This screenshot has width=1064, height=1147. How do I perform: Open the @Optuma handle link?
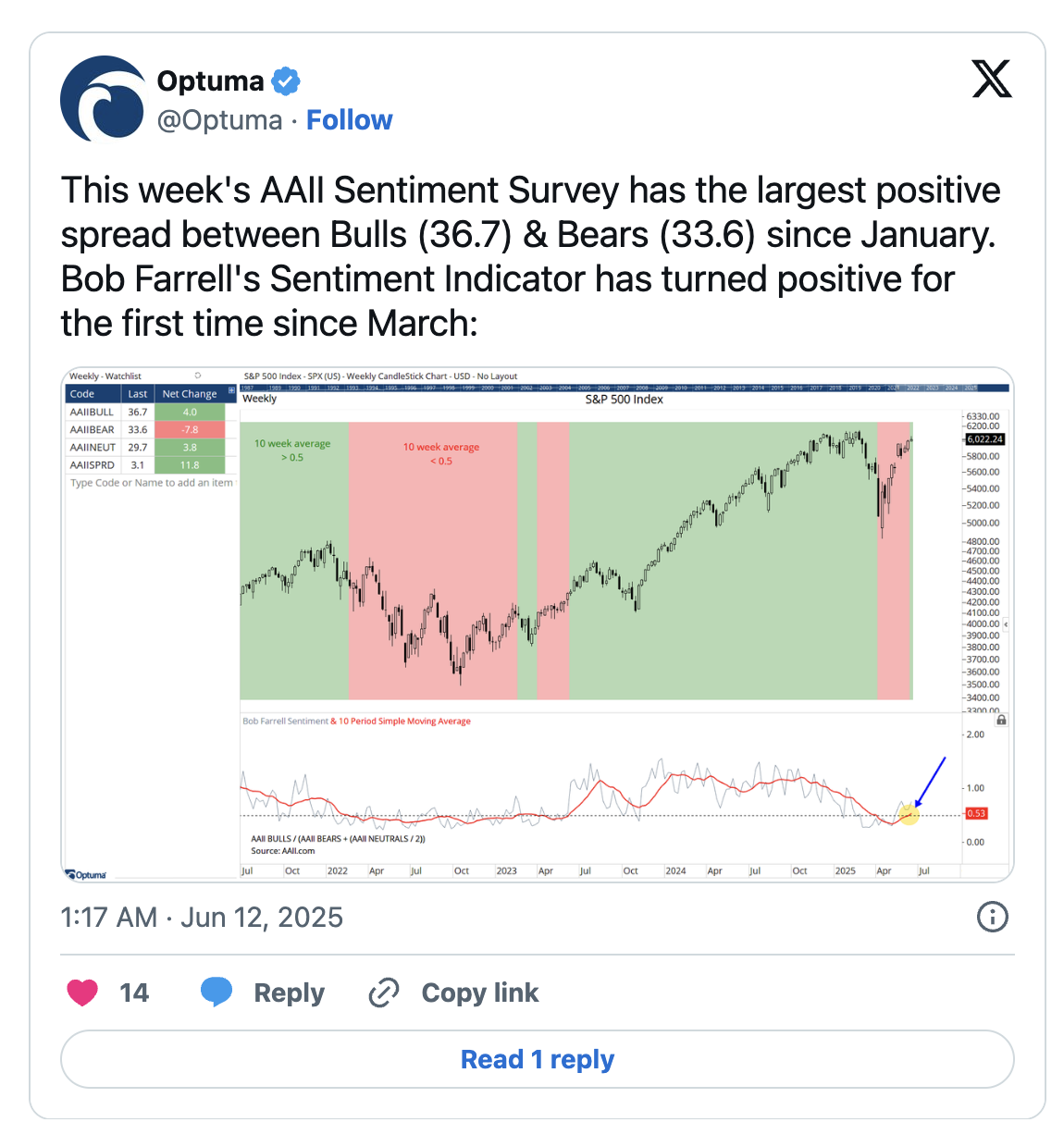(x=219, y=120)
